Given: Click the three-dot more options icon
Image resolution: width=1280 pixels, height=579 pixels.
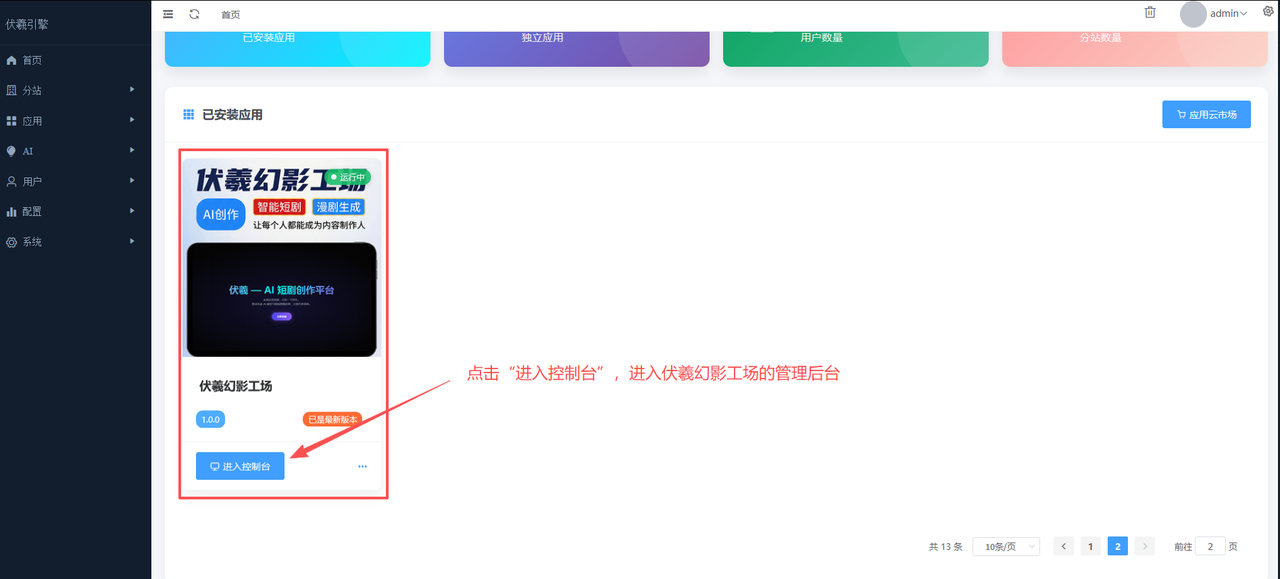Looking at the screenshot, I should (x=362, y=466).
